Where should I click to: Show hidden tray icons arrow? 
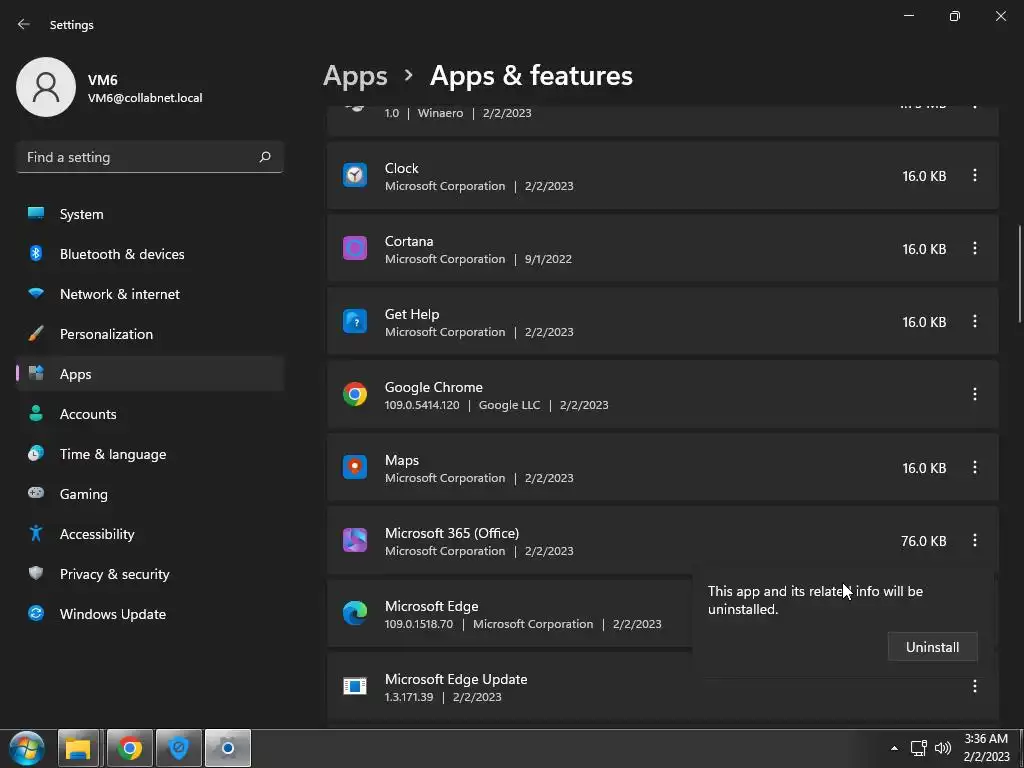coord(894,748)
